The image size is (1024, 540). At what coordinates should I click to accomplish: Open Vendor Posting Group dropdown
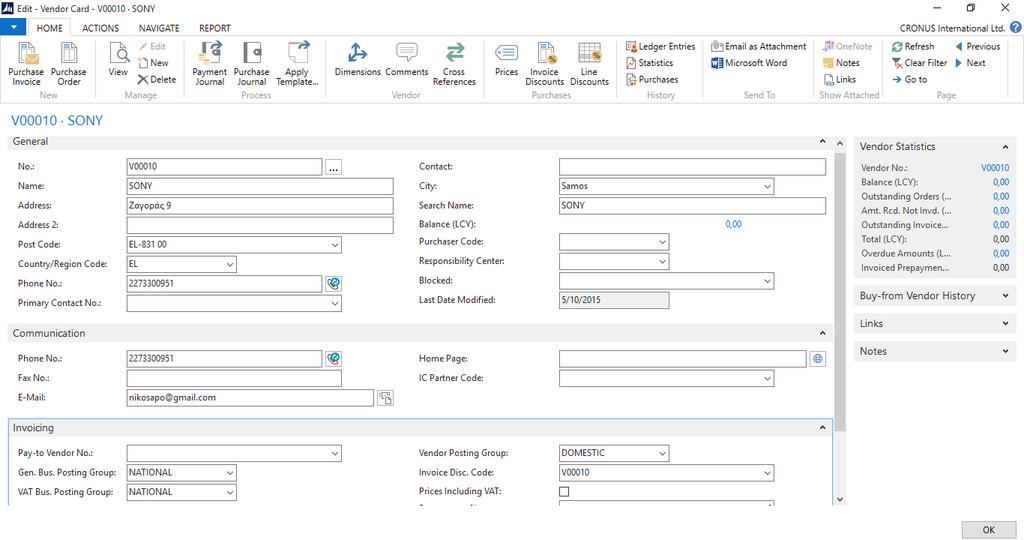pos(662,453)
